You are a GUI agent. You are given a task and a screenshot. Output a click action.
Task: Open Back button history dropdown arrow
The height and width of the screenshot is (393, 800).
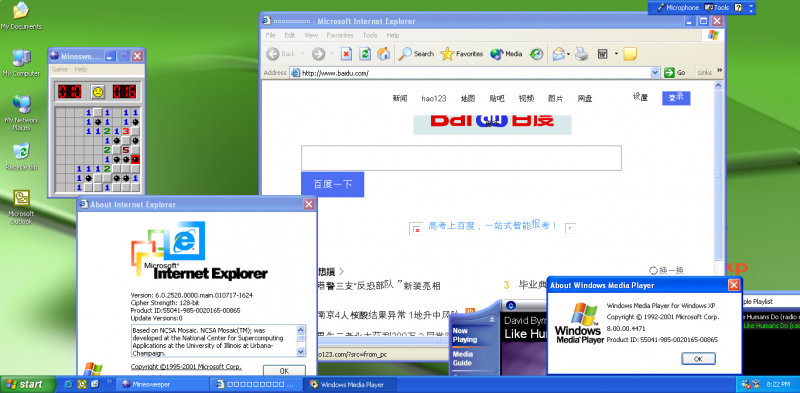302,54
